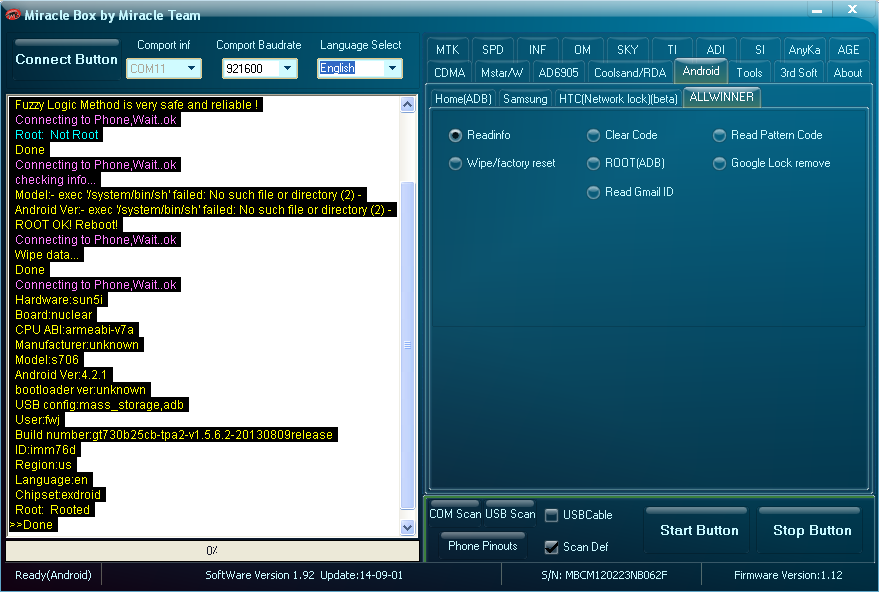Image resolution: width=879 pixels, height=592 pixels.
Task: Open Phone Pinouts
Action: pyautogui.click(x=483, y=545)
